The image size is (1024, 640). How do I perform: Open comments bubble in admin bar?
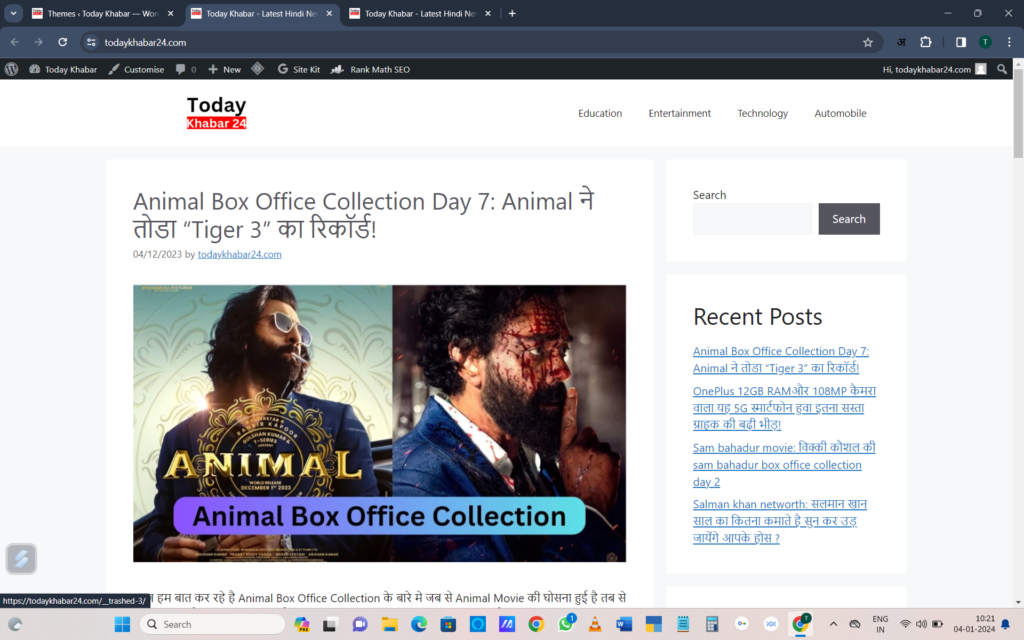pyautogui.click(x=185, y=69)
